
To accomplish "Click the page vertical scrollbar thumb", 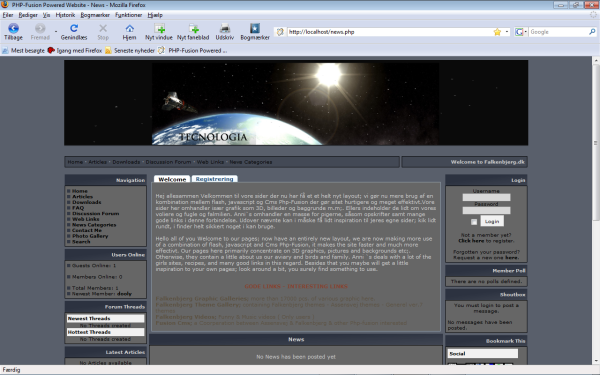I will [596, 142].
